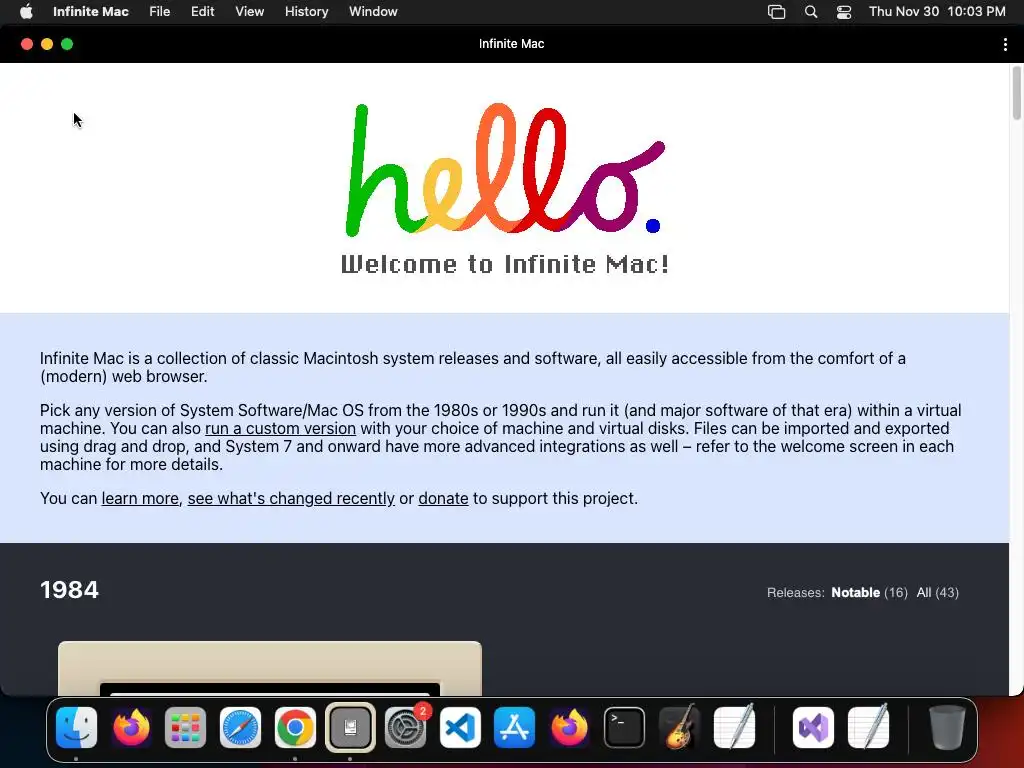The width and height of the screenshot is (1024, 768).
Task: Open the TextEdit icon next to GarageBand
Action: (x=735, y=727)
